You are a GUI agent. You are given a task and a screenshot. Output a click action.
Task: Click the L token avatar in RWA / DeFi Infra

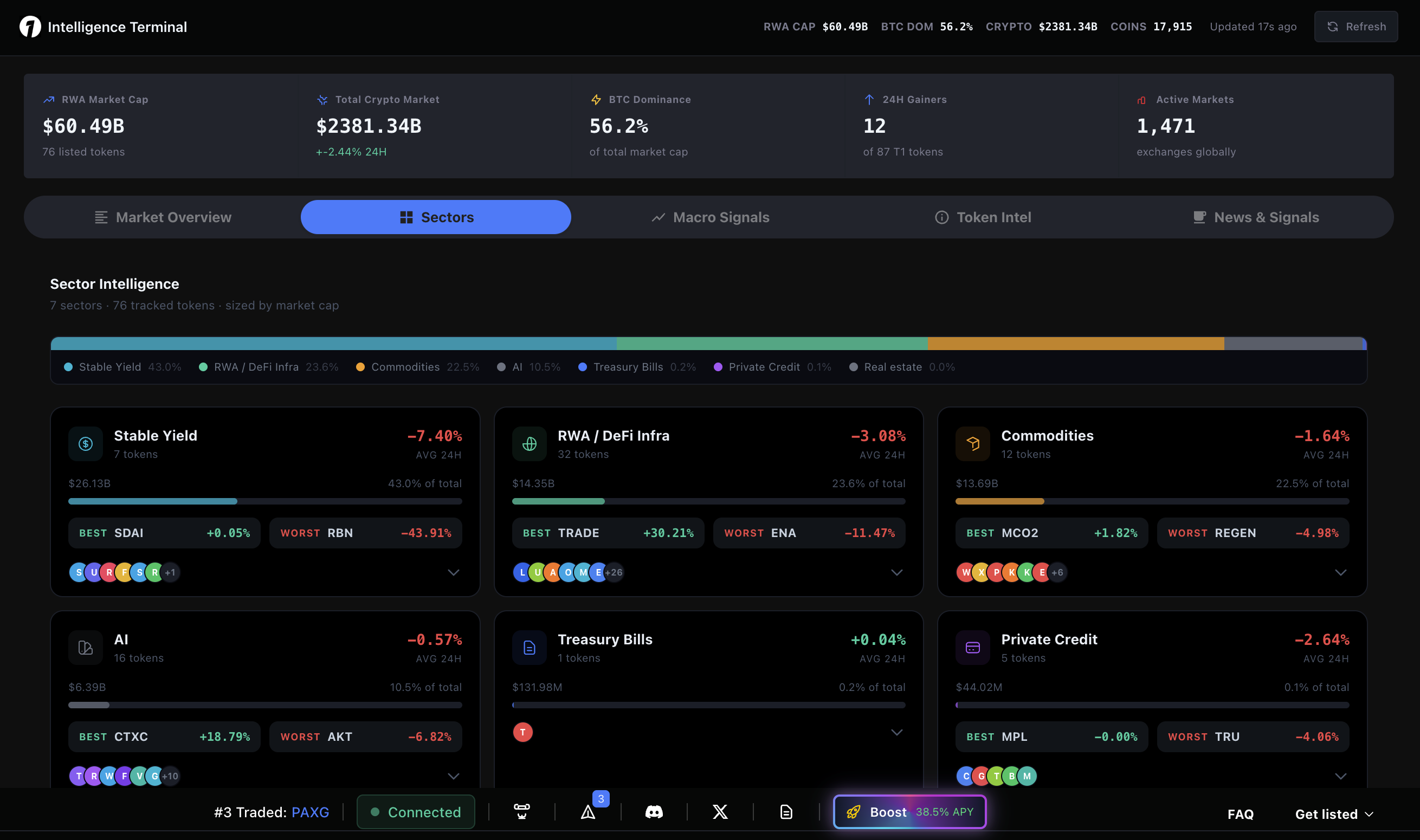tap(522, 572)
